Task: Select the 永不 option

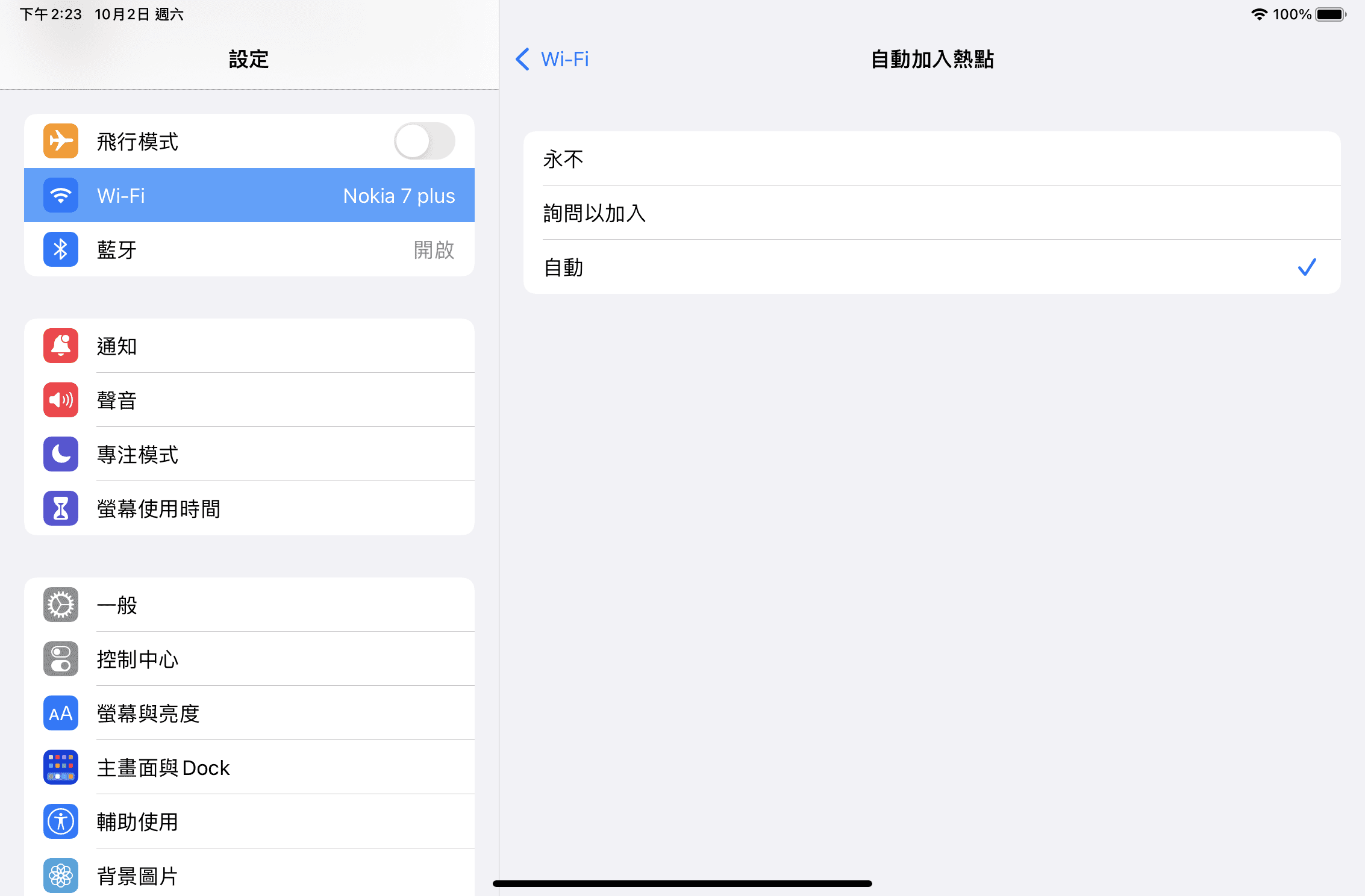Action: pos(932,158)
